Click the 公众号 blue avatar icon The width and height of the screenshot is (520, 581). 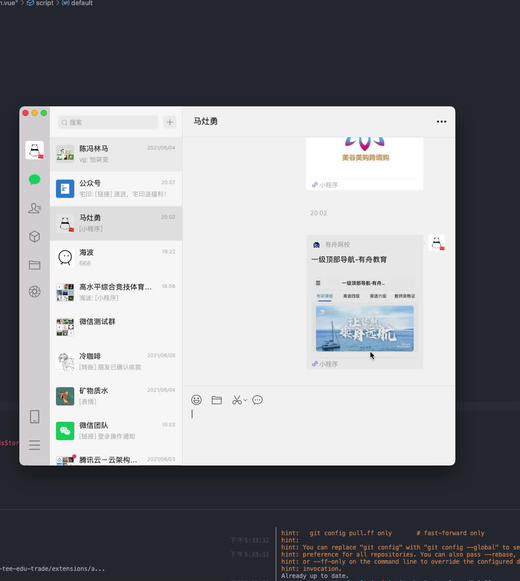pos(65,189)
